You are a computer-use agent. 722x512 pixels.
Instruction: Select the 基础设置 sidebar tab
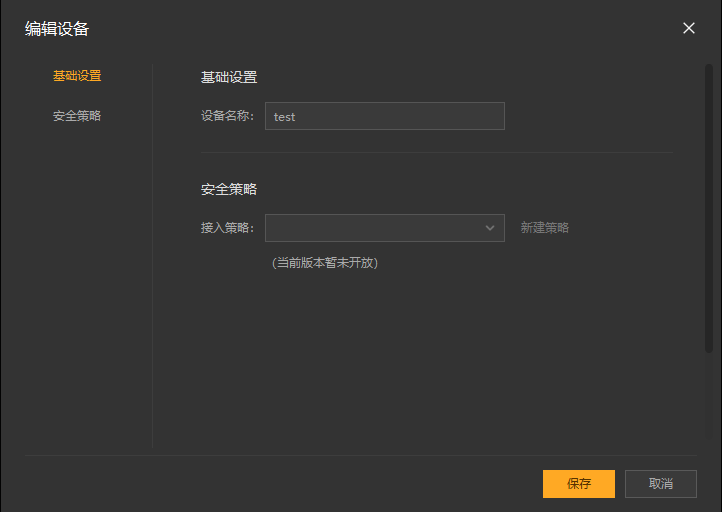pyautogui.click(x=77, y=76)
